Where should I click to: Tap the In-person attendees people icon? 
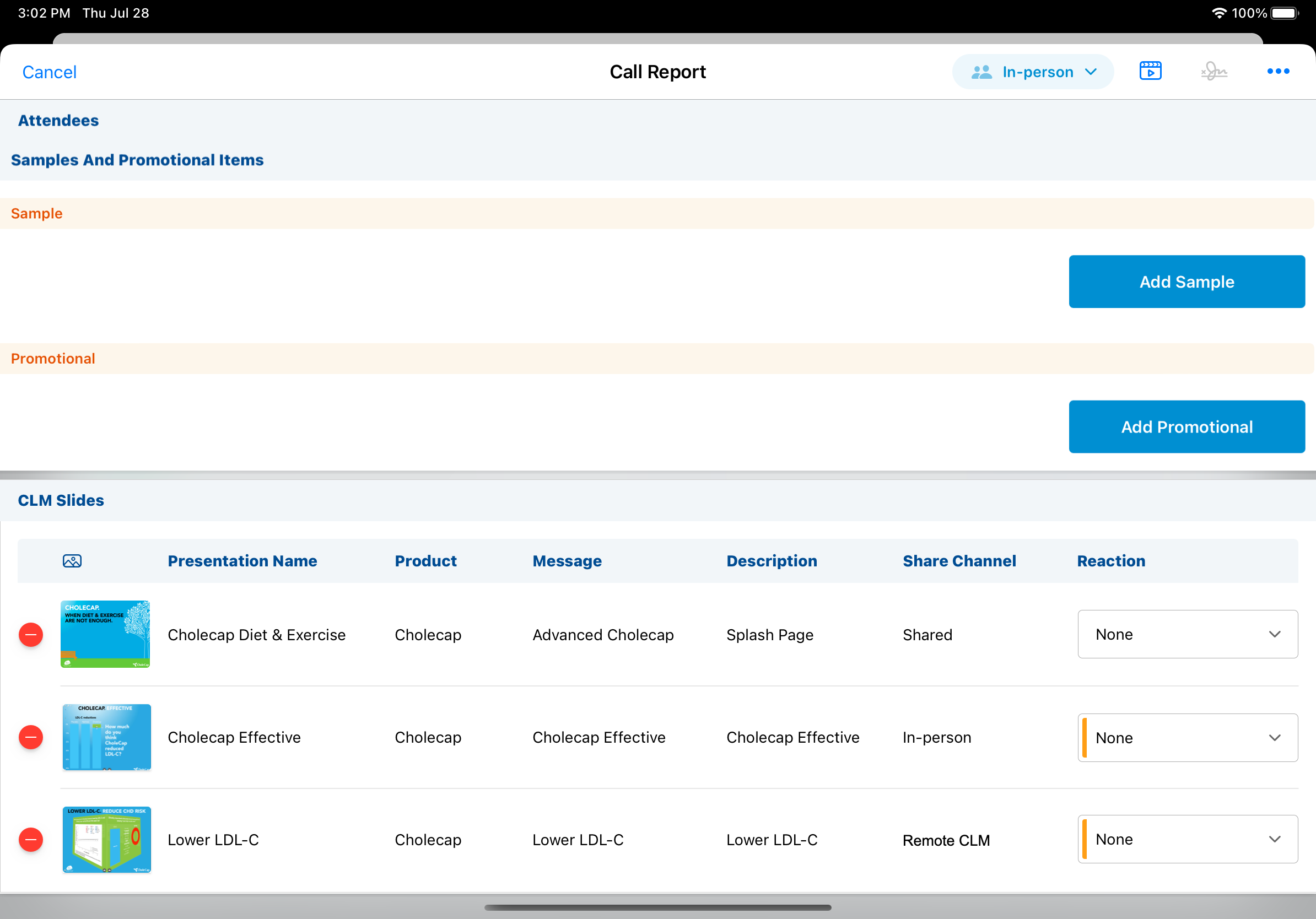981,72
